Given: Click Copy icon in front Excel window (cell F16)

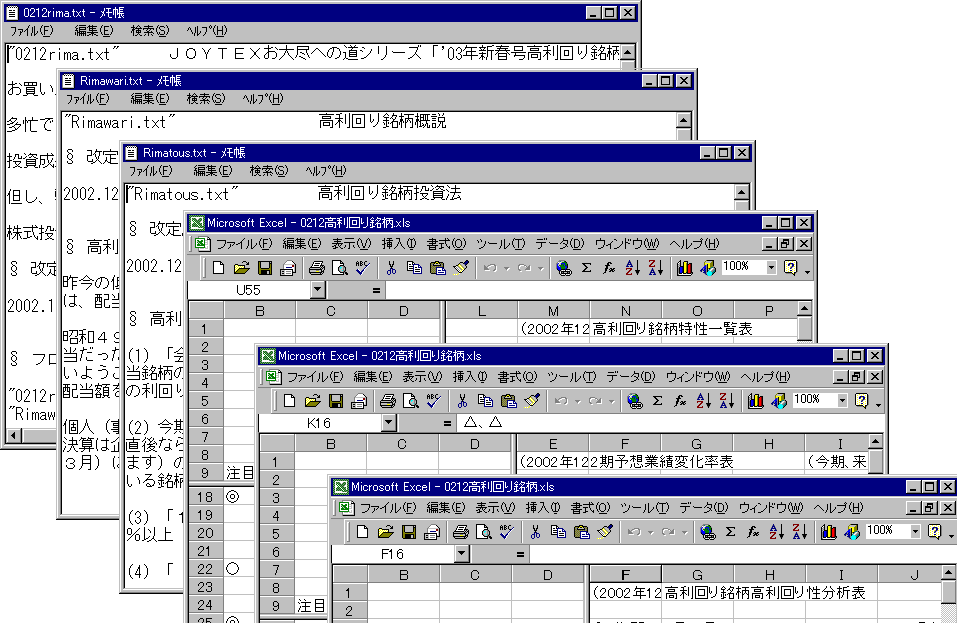Looking at the screenshot, I should pos(558,532).
